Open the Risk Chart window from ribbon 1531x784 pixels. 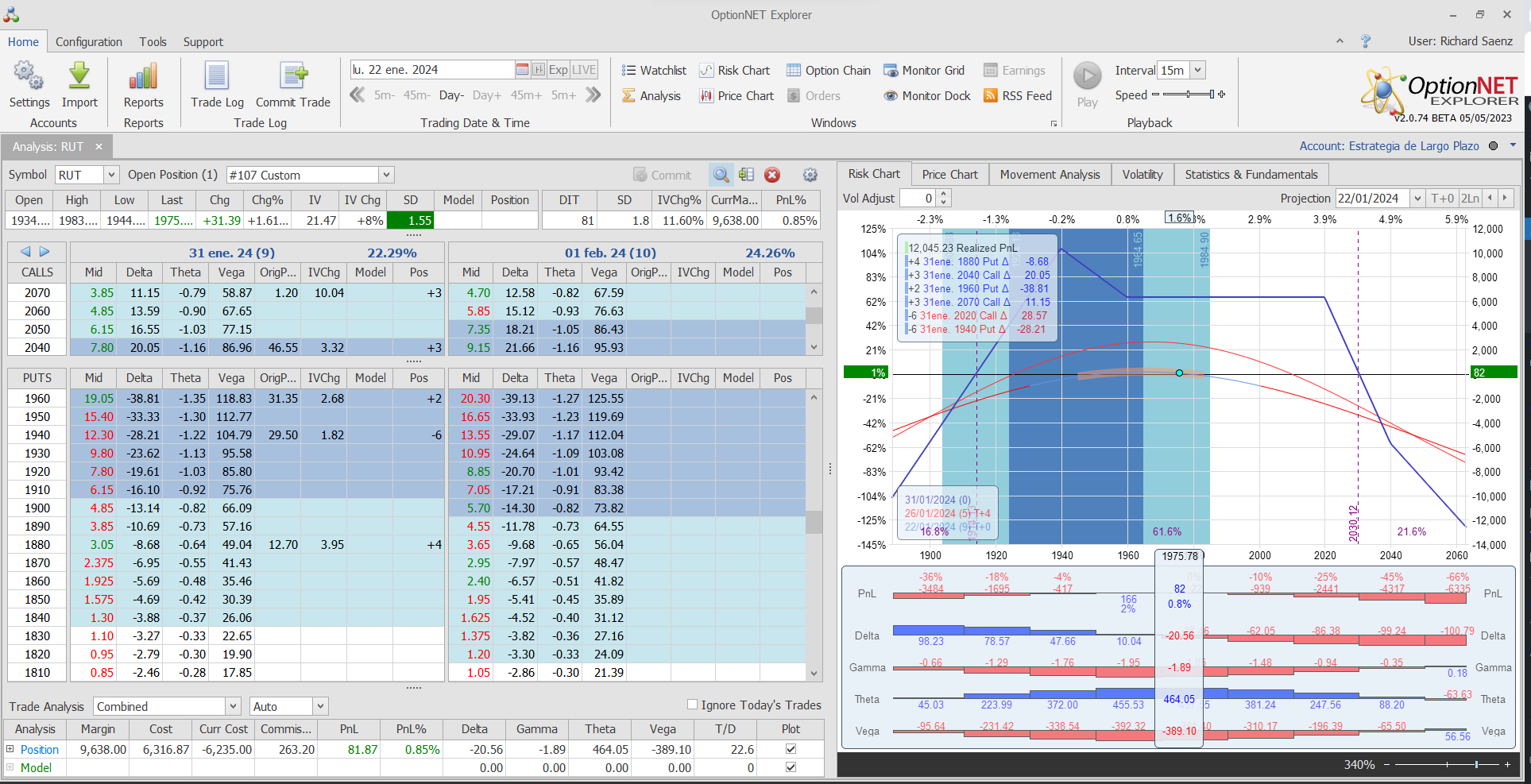click(x=735, y=71)
